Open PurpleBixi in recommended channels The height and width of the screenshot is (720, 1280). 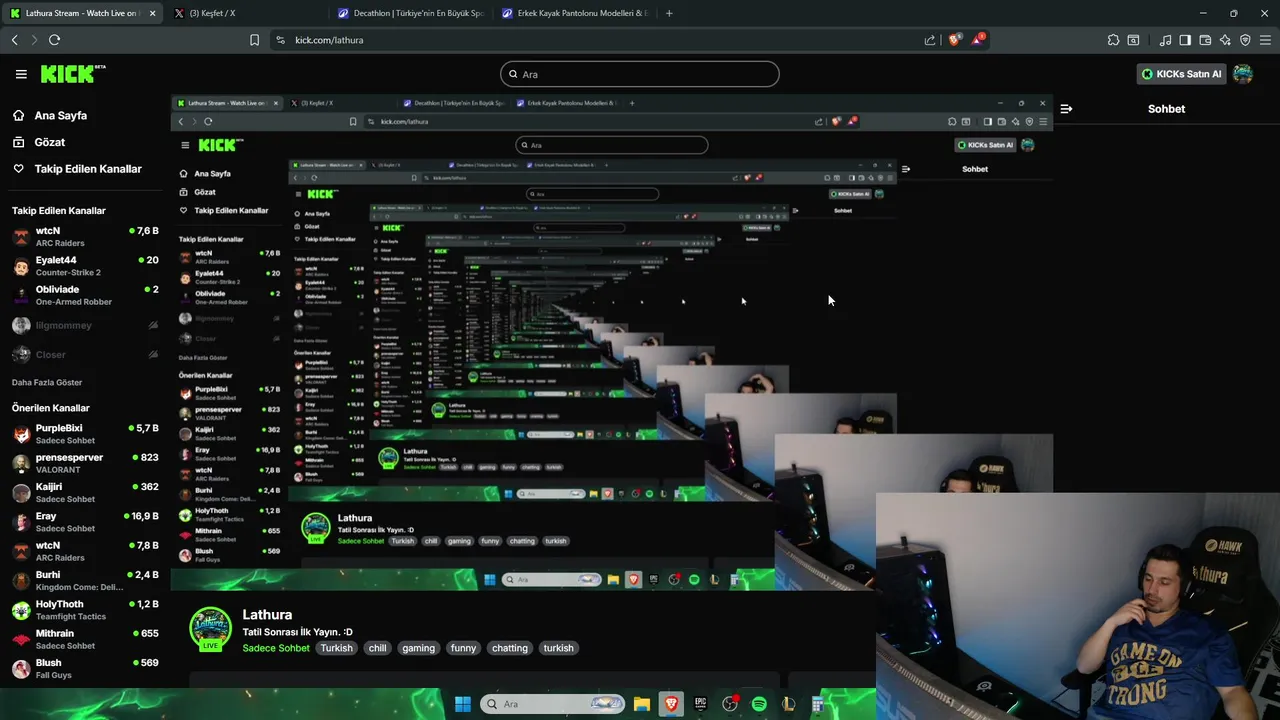click(85, 434)
